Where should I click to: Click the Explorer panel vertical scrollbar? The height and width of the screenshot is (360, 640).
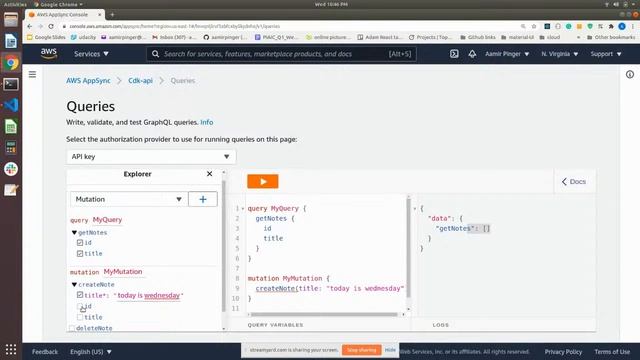[x=224, y=245]
